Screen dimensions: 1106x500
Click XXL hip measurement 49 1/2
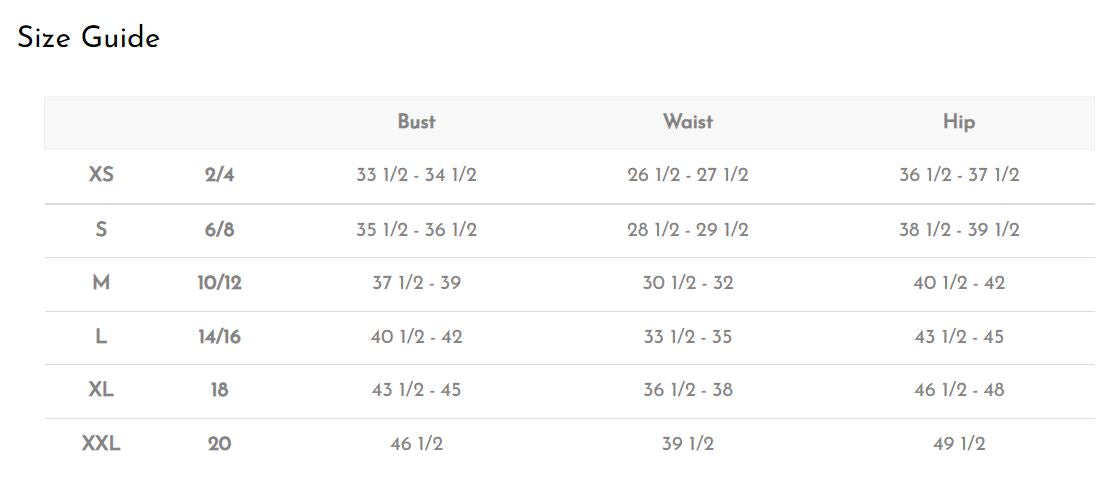click(959, 444)
